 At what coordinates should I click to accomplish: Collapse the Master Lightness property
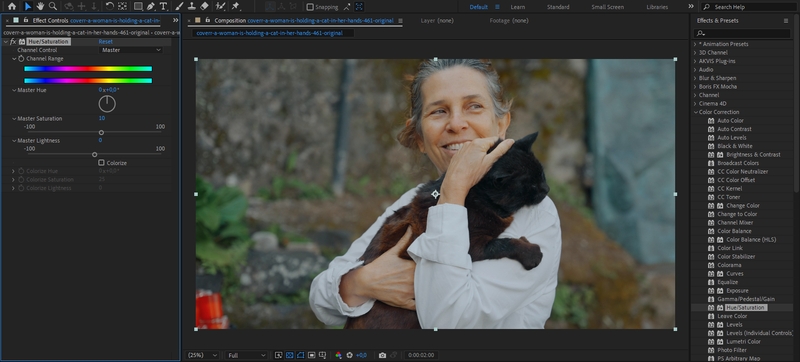pyautogui.click(x=14, y=140)
